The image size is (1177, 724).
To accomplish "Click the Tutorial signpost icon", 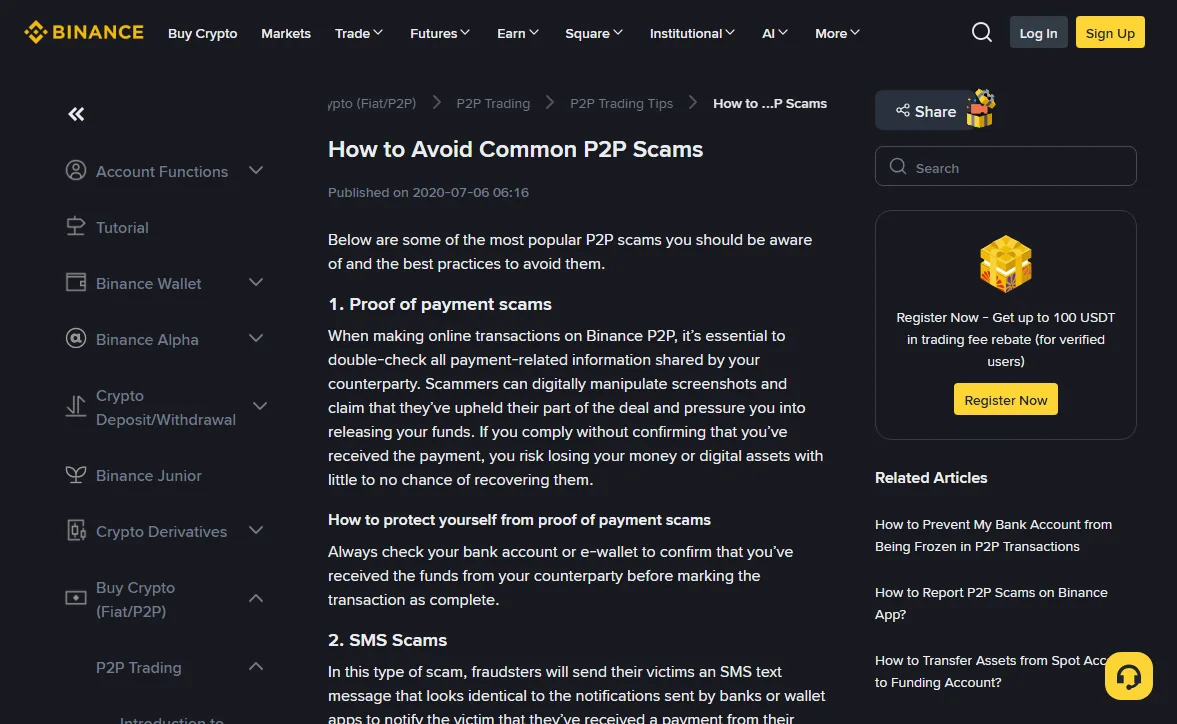I will [76, 227].
